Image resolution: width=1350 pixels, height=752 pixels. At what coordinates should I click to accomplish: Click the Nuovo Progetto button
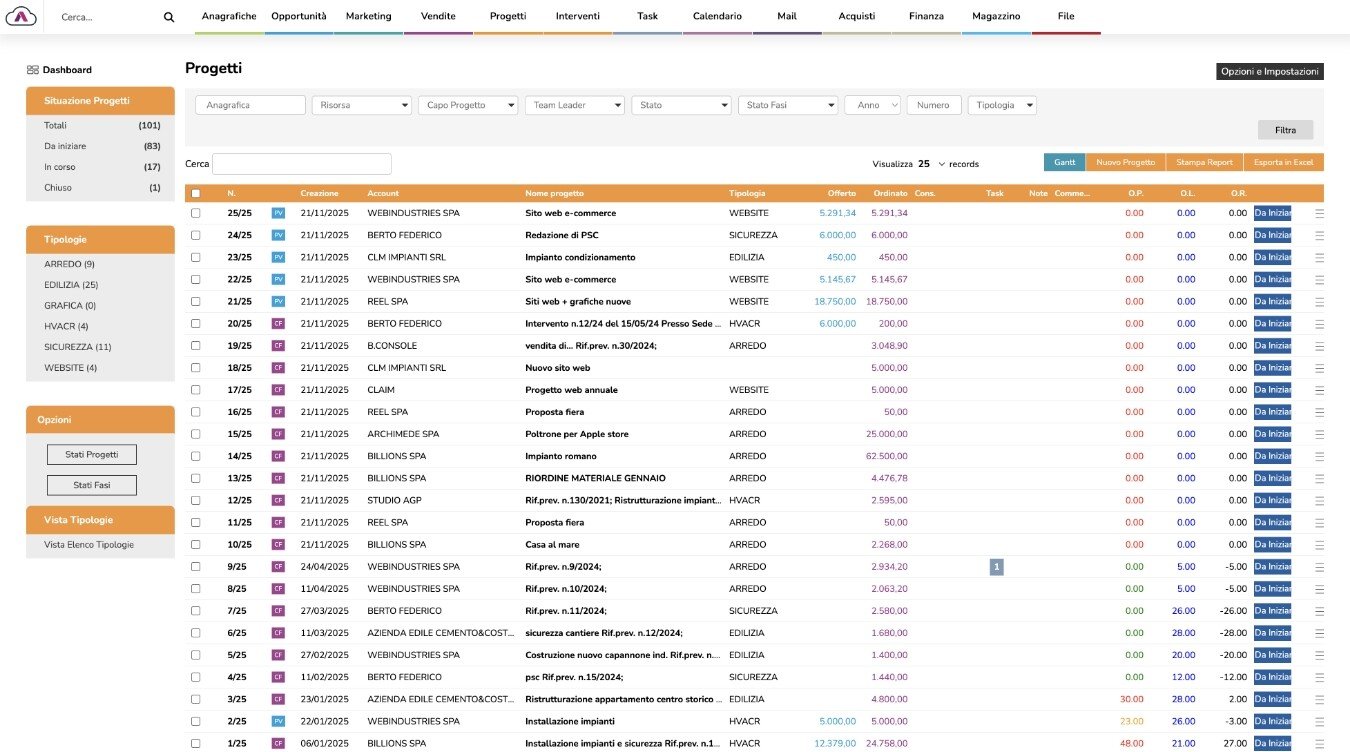click(x=1125, y=162)
